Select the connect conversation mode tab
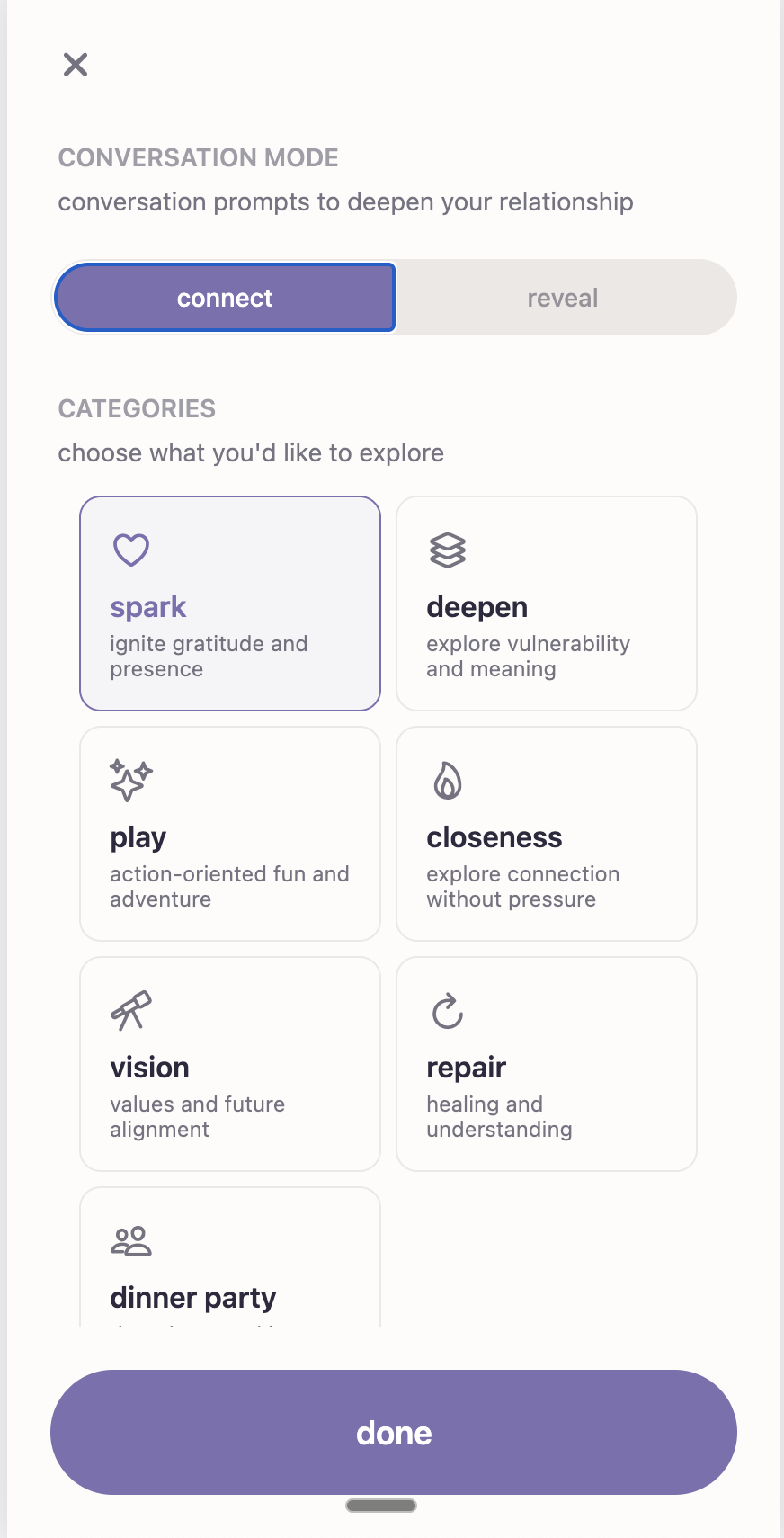The width and height of the screenshot is (784, 1538). coord(225,298)
